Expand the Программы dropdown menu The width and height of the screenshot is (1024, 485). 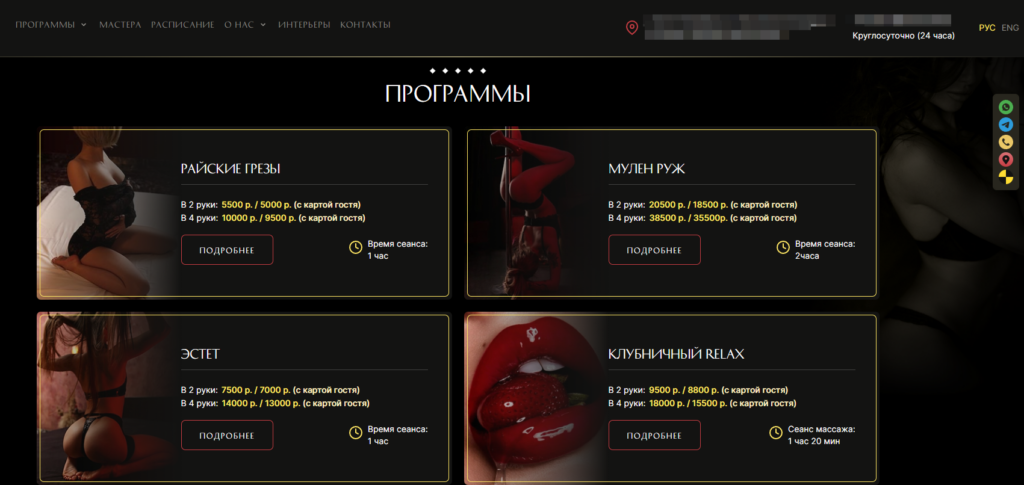pos(51,25)
